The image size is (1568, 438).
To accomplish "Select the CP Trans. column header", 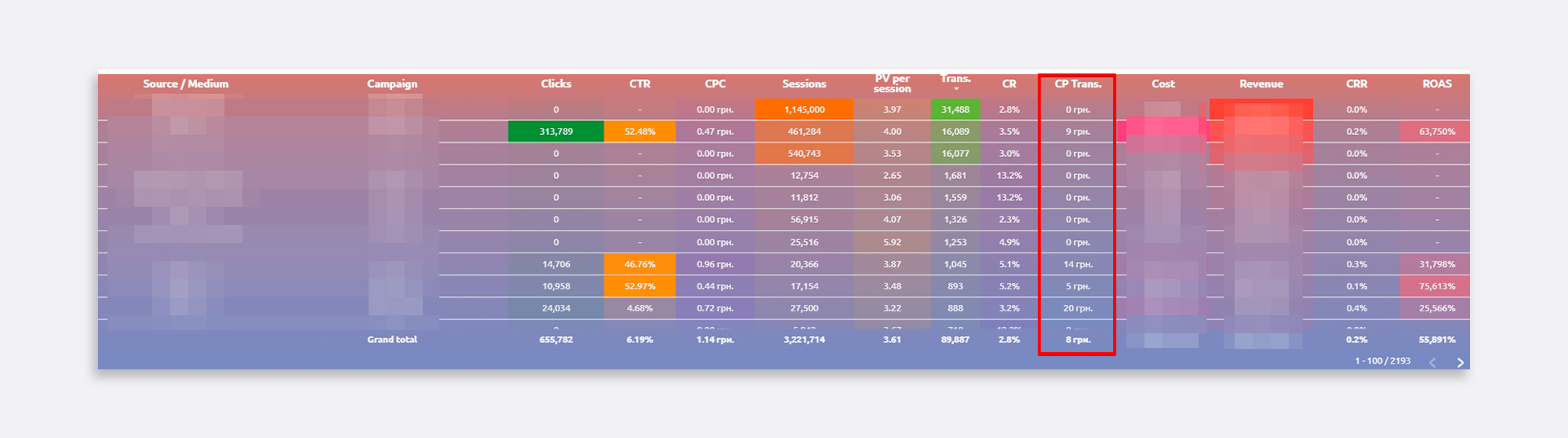I will tap(1077, 84).
